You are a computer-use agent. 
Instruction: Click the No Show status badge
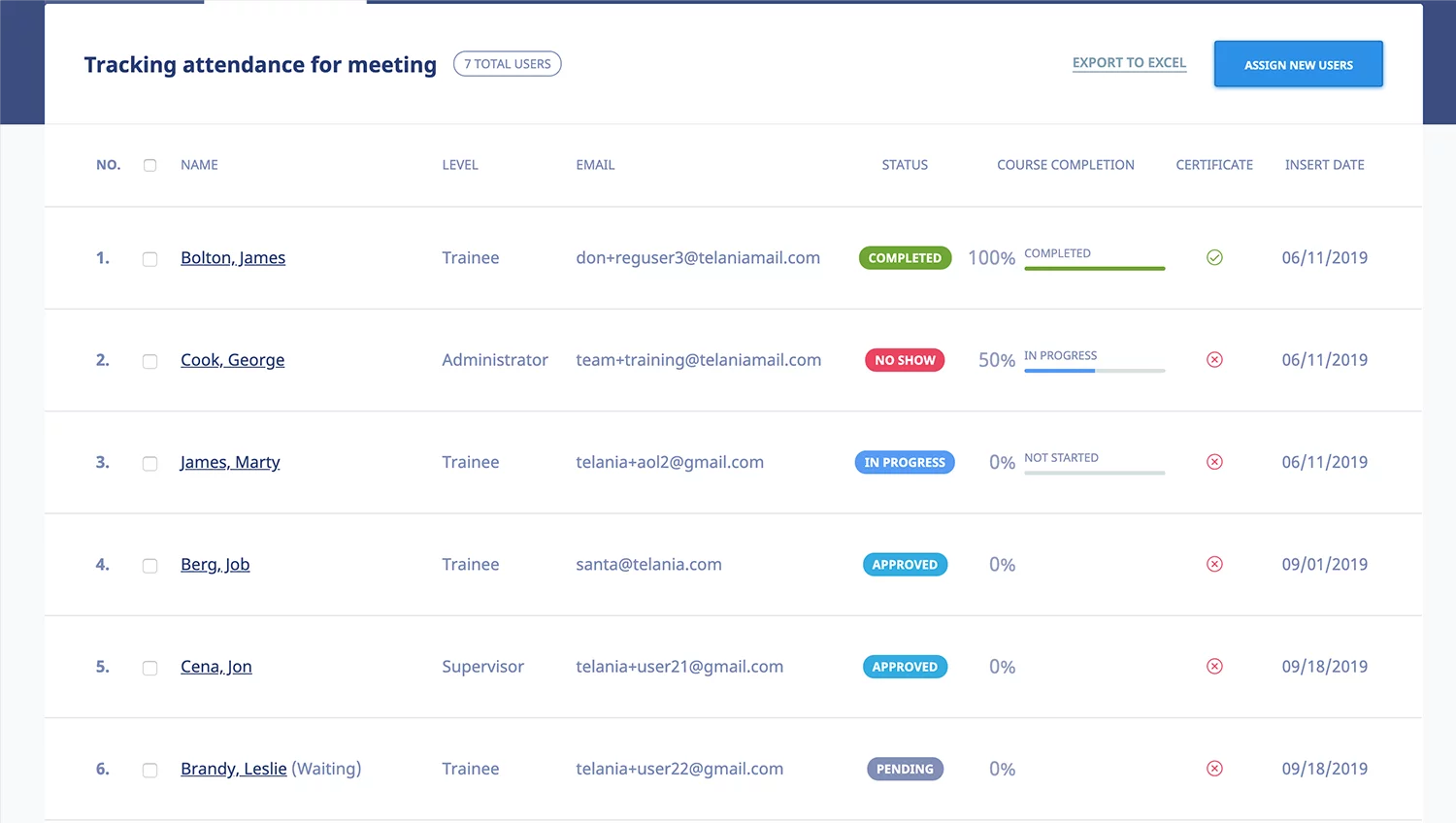905,360
